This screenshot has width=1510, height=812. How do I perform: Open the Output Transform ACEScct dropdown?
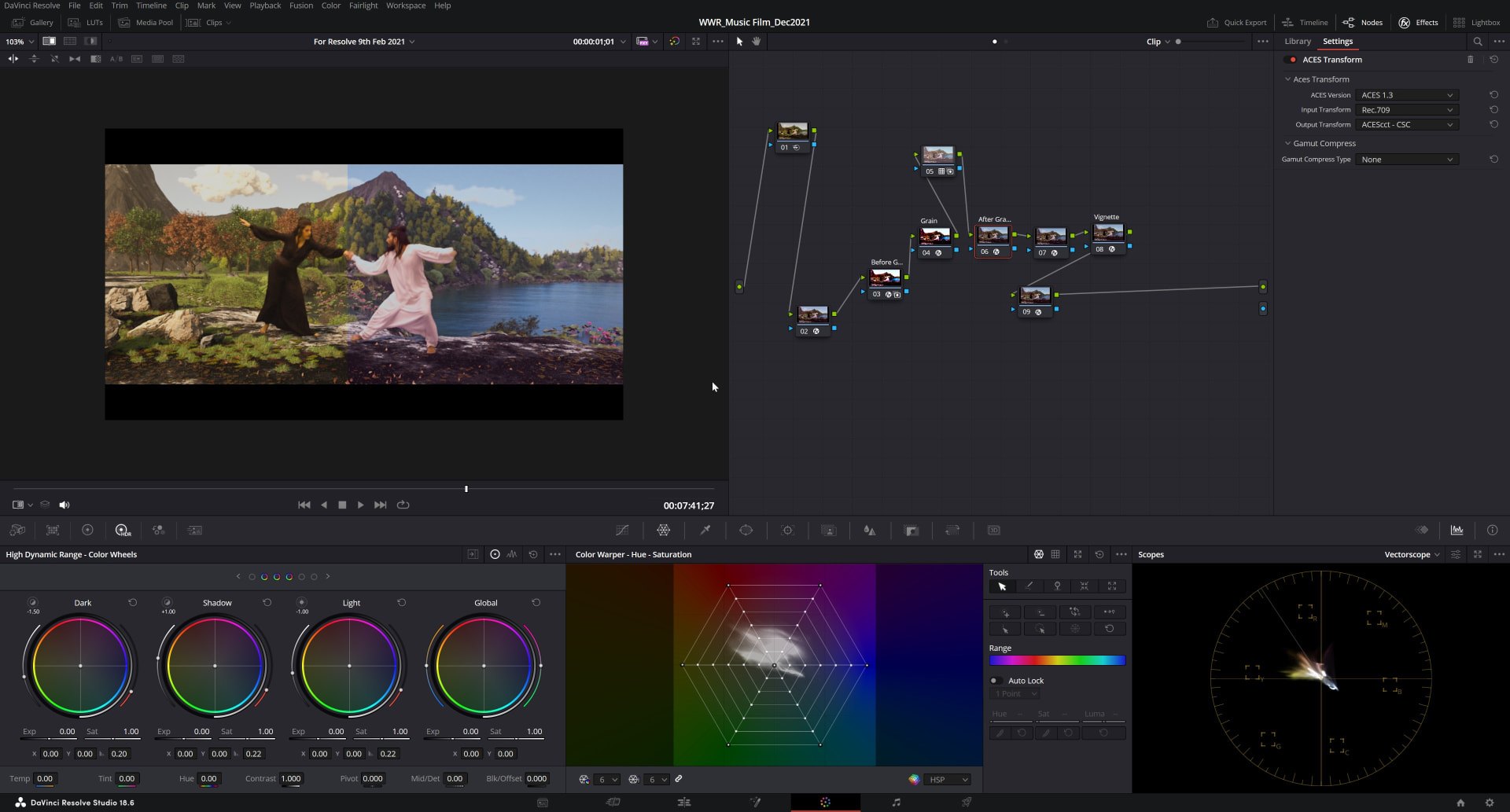click(1407, 125)
